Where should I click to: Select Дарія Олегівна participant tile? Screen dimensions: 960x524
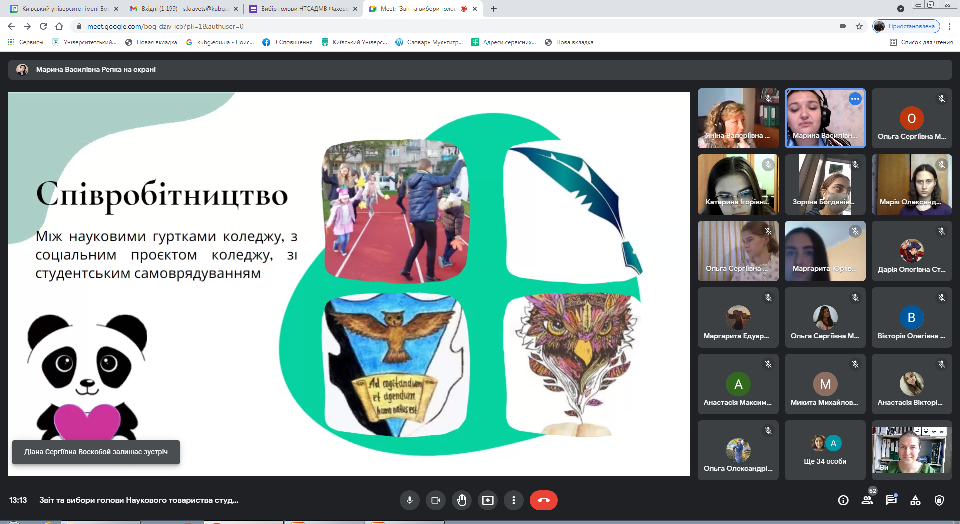(912, 251)
